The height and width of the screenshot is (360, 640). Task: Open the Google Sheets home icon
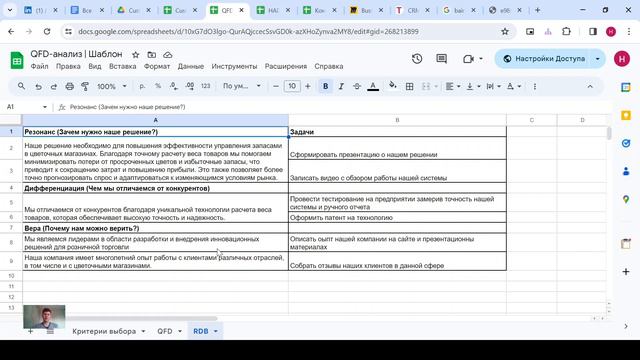tap(17, 60)
